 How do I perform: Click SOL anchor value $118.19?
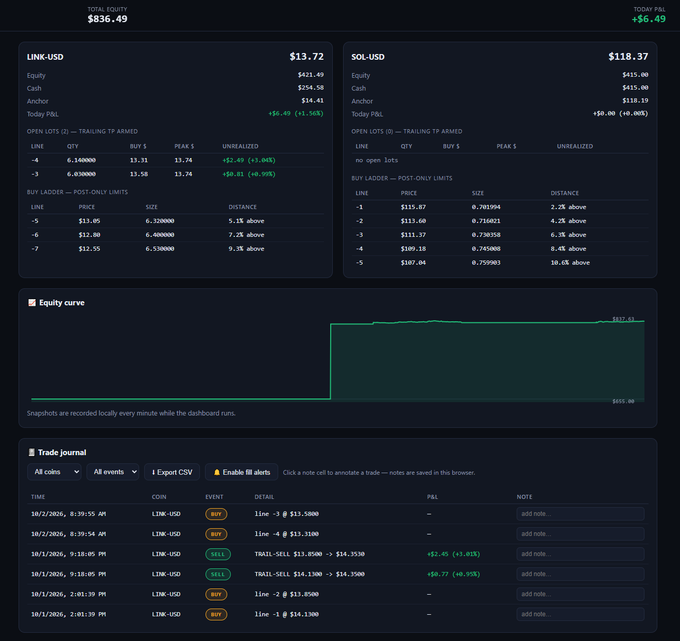point(635,101)
